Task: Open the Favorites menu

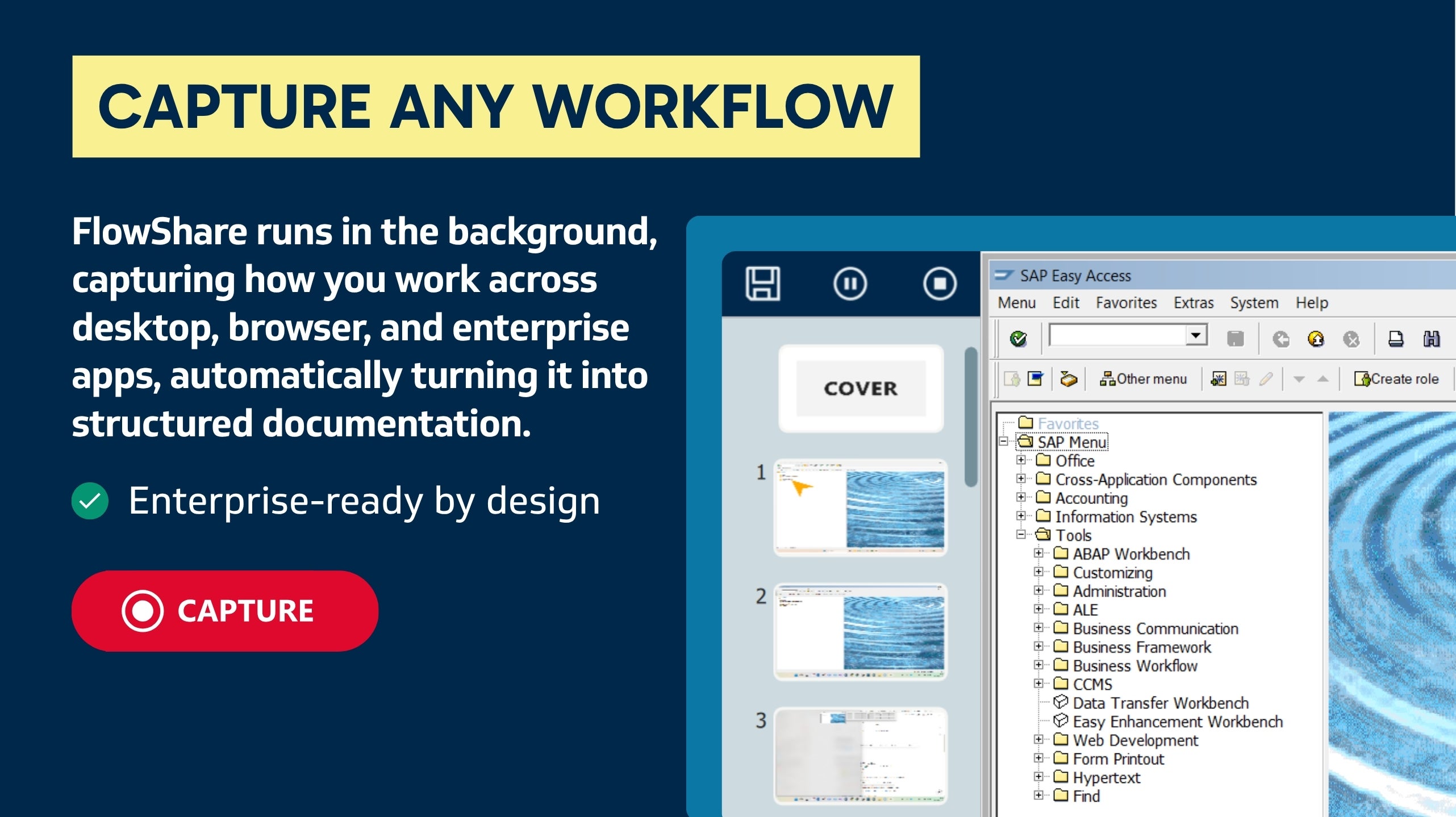Action: point(1126,303)
